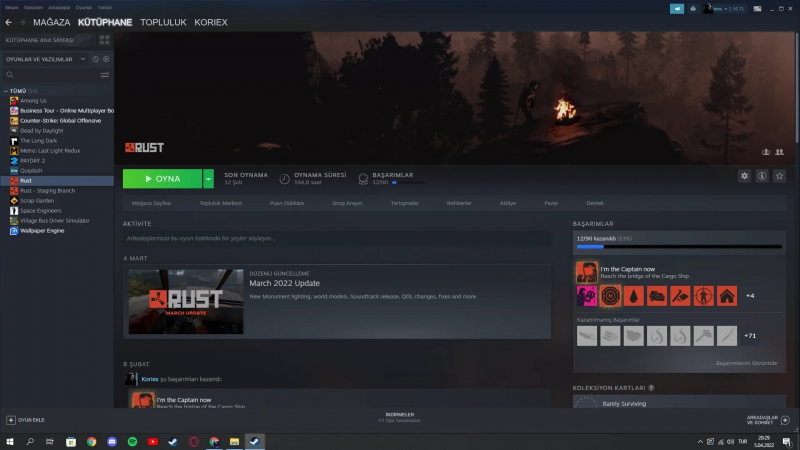The height and width of the screenshot is (450, 800).
Task: Open Pazar market link
Action: tap(551, 203)
